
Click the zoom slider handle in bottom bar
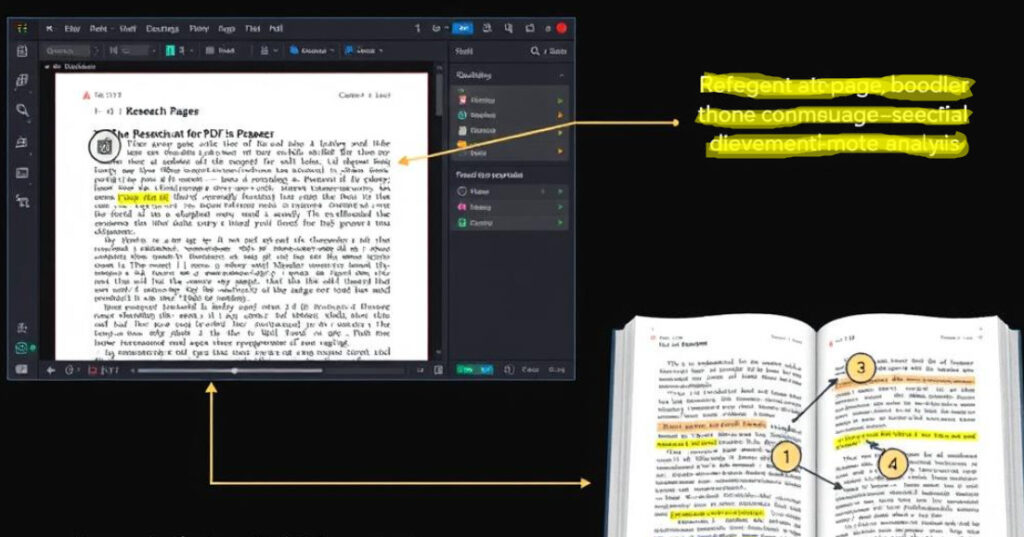[x=234, y=370]
